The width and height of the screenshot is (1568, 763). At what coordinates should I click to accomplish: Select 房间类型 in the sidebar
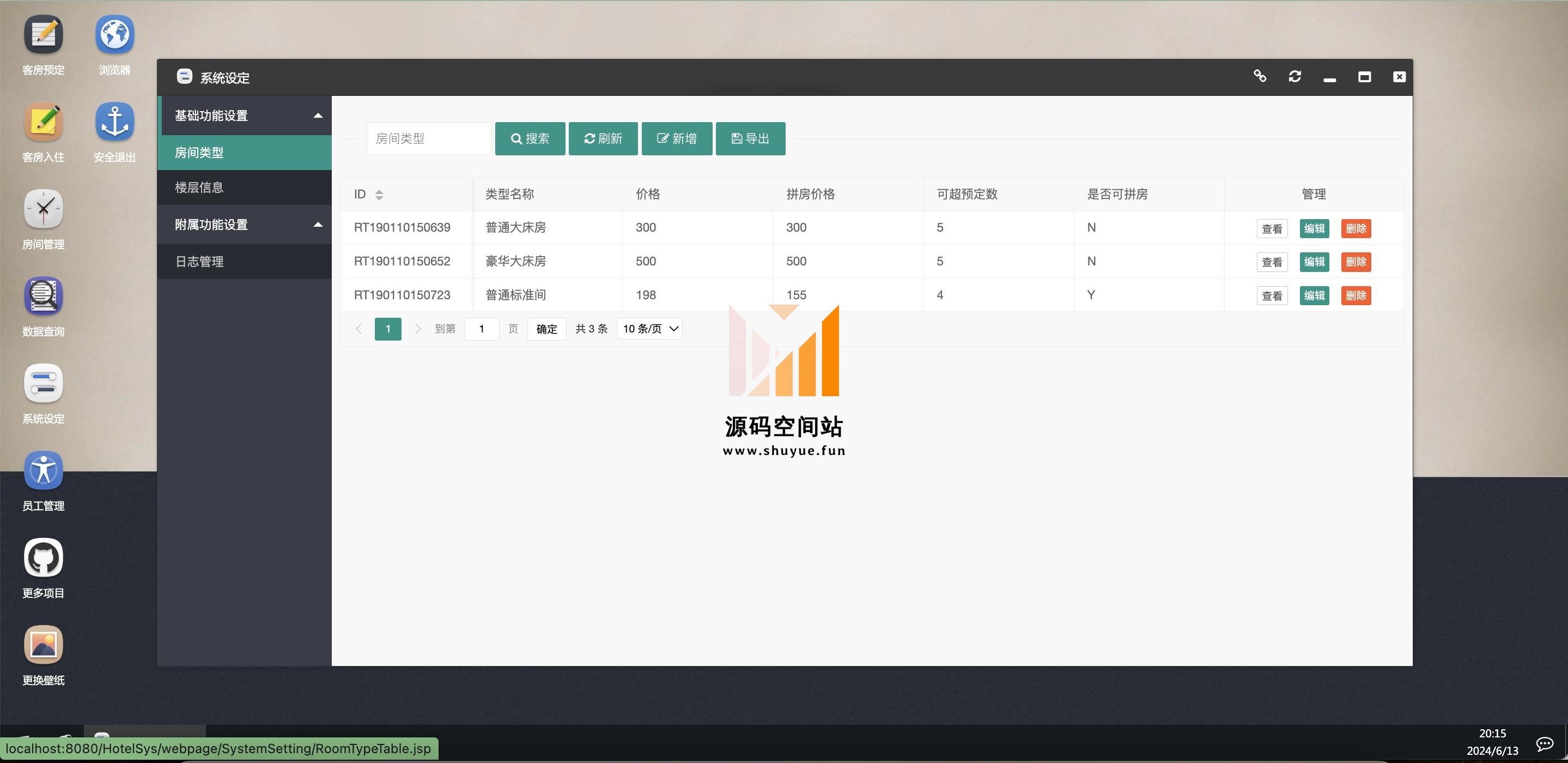point(245,152)
